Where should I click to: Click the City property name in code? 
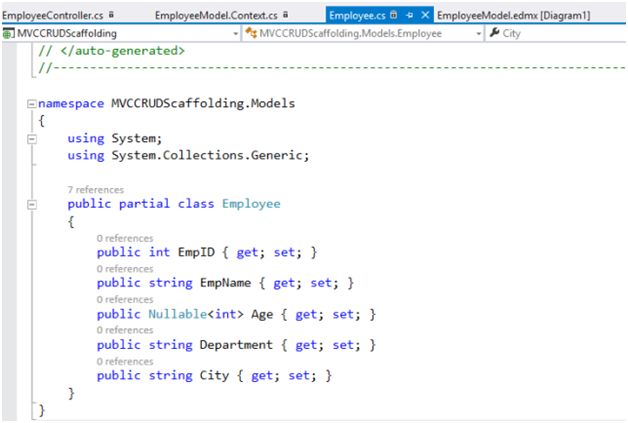click(214, 375)
